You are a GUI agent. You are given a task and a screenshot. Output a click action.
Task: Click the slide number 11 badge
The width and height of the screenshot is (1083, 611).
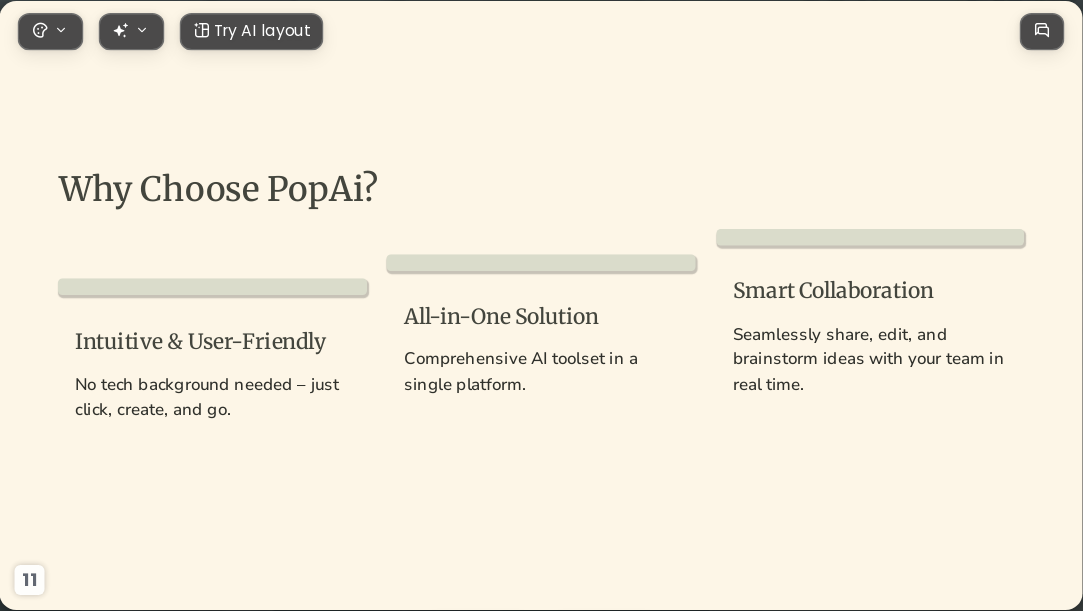(x=30, y=579)
